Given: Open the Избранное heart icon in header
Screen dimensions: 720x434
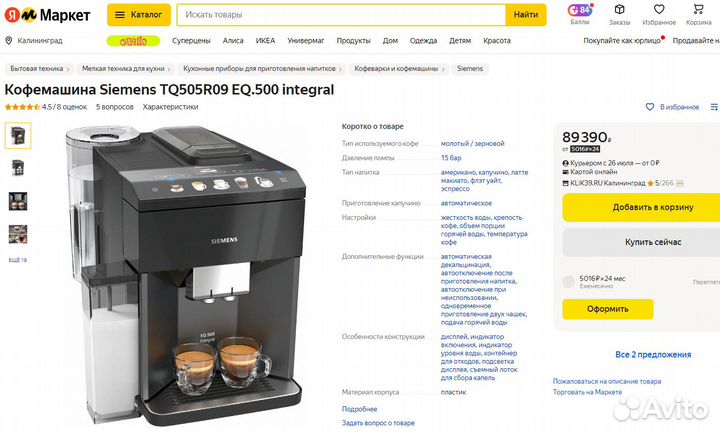Looking at the screenshot, I should point(659,9).
